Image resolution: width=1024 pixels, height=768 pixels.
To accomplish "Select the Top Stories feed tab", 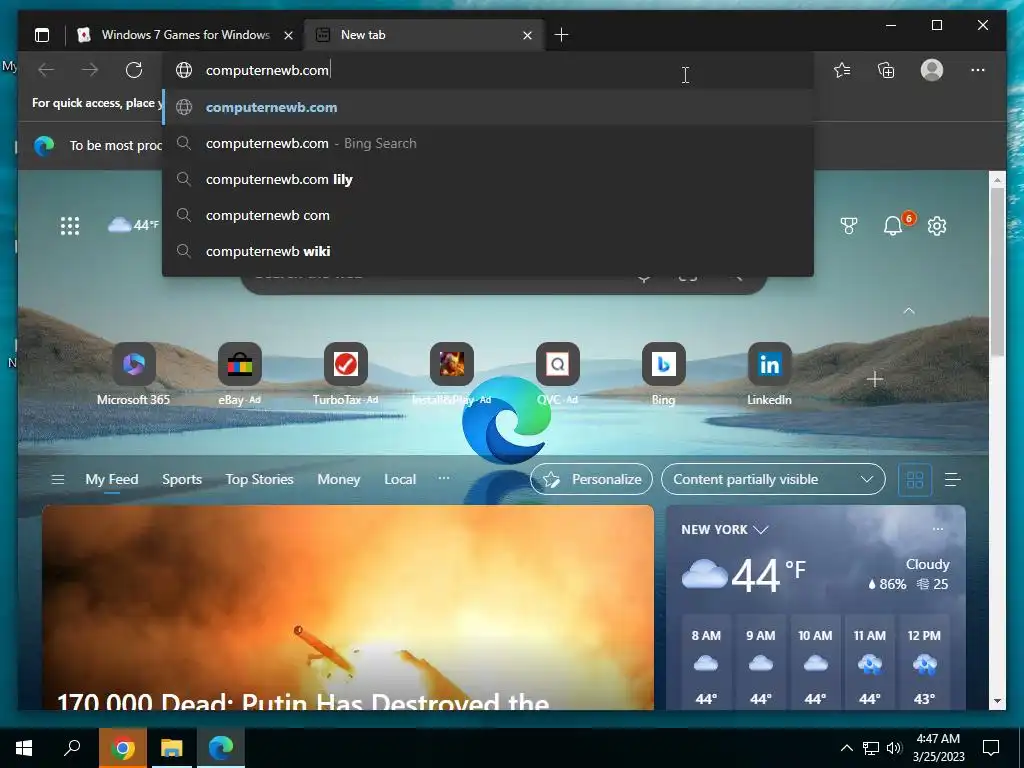I will tap(259, 479).
